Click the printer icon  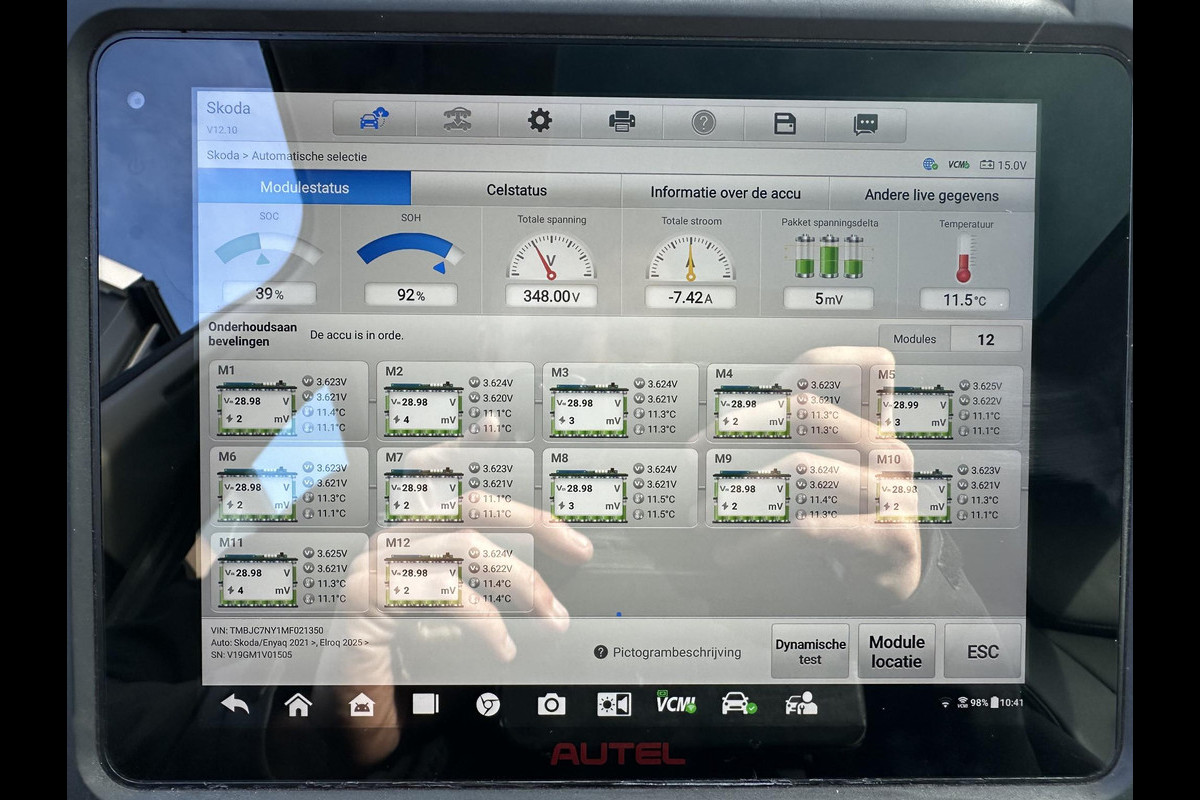click(x=622, y=122)
